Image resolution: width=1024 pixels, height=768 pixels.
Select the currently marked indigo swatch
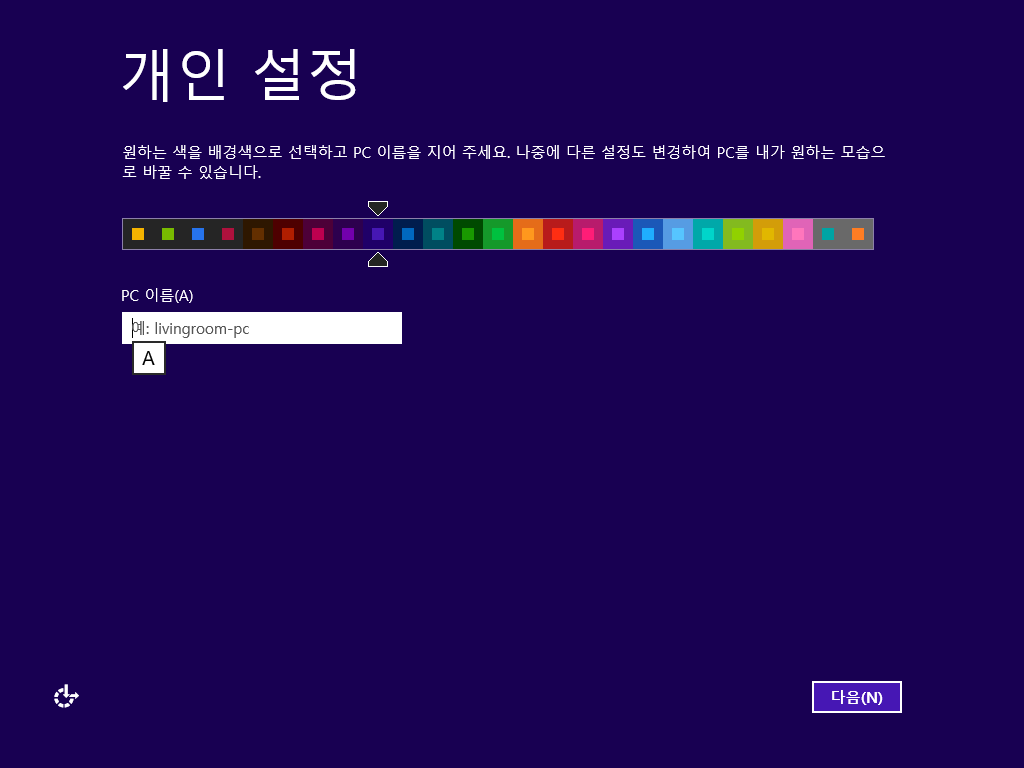378,234
